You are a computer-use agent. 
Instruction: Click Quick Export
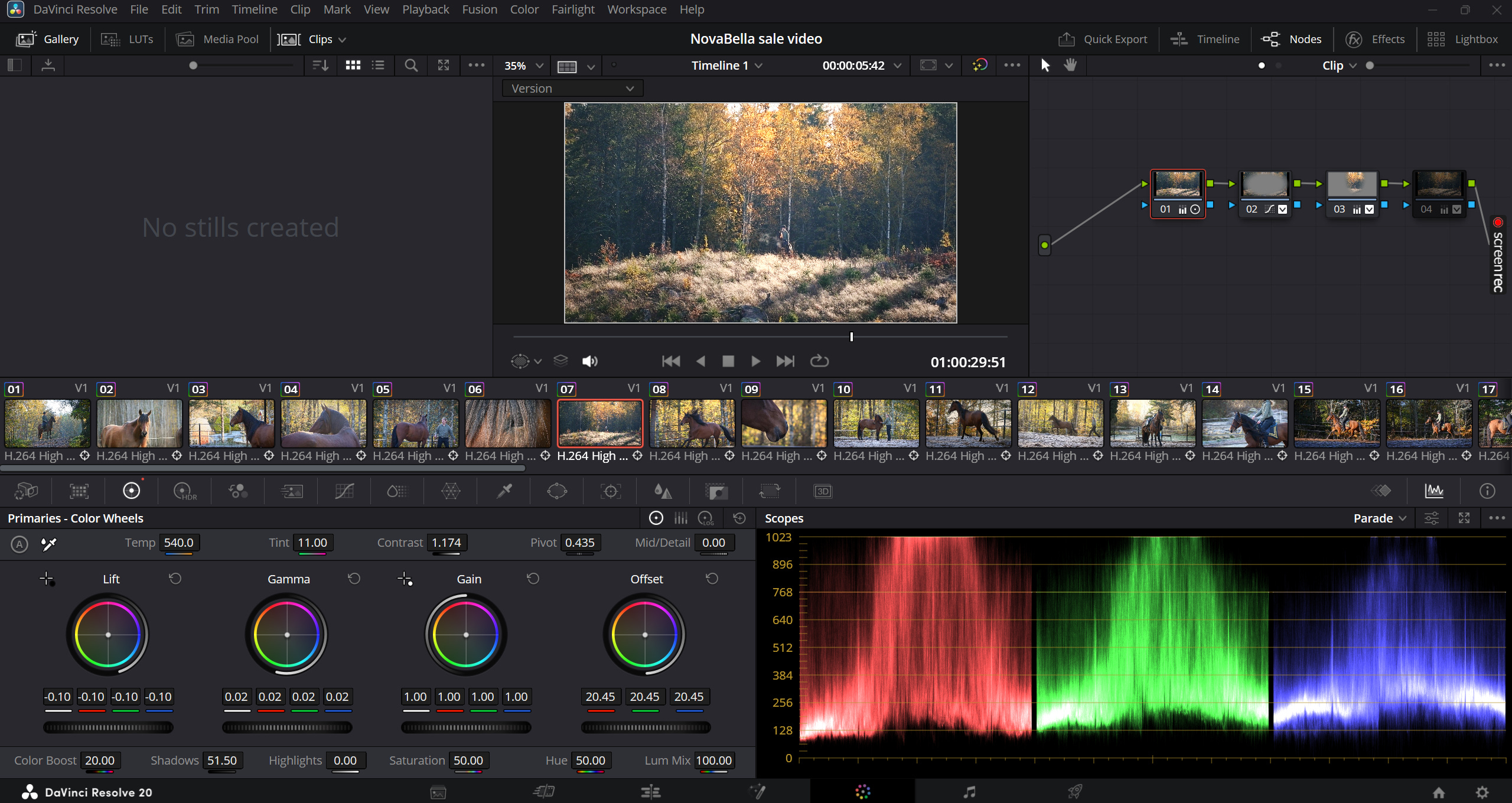pos(1102,40)
